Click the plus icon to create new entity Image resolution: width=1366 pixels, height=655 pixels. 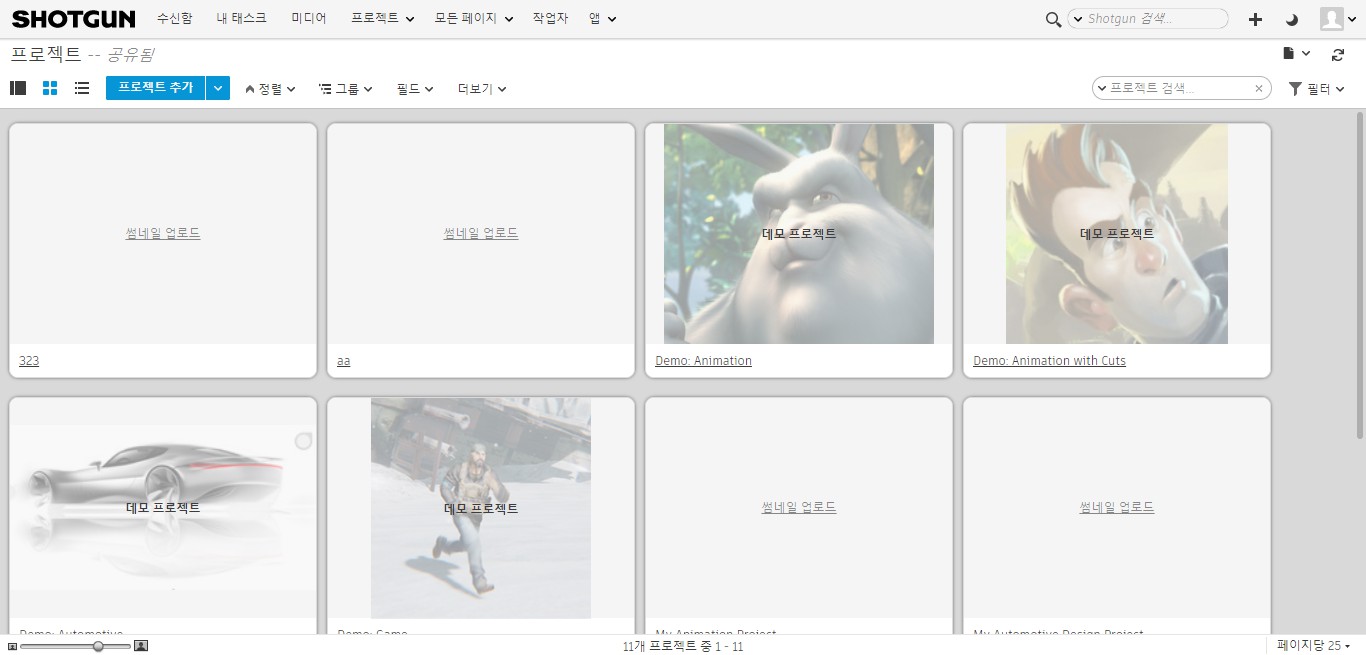(x=1256, y=19)
